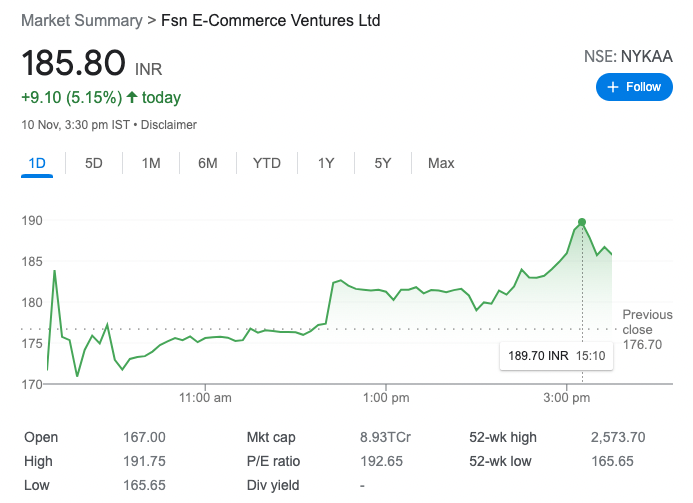Click the 10 Nov, 3:30 pm IST timestamp
Image resolution: width=693 pixels, height=503 pixels.
coord(76,125)
